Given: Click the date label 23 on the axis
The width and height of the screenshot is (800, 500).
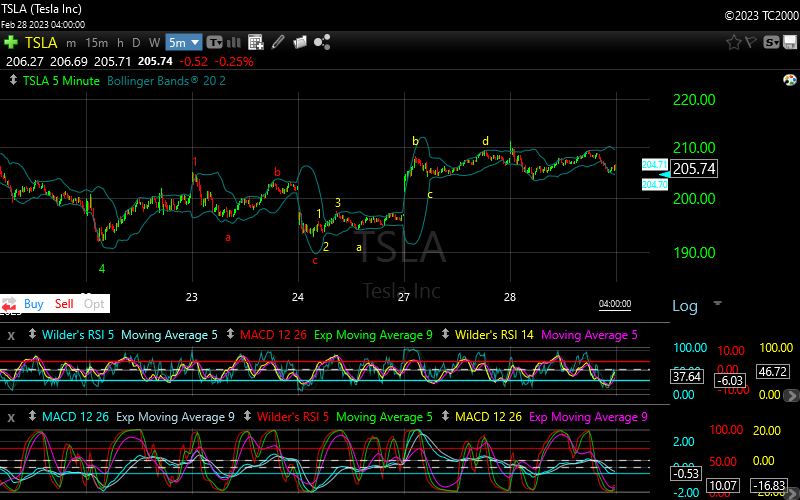Looking at the screenshot, I should [192, 297].
